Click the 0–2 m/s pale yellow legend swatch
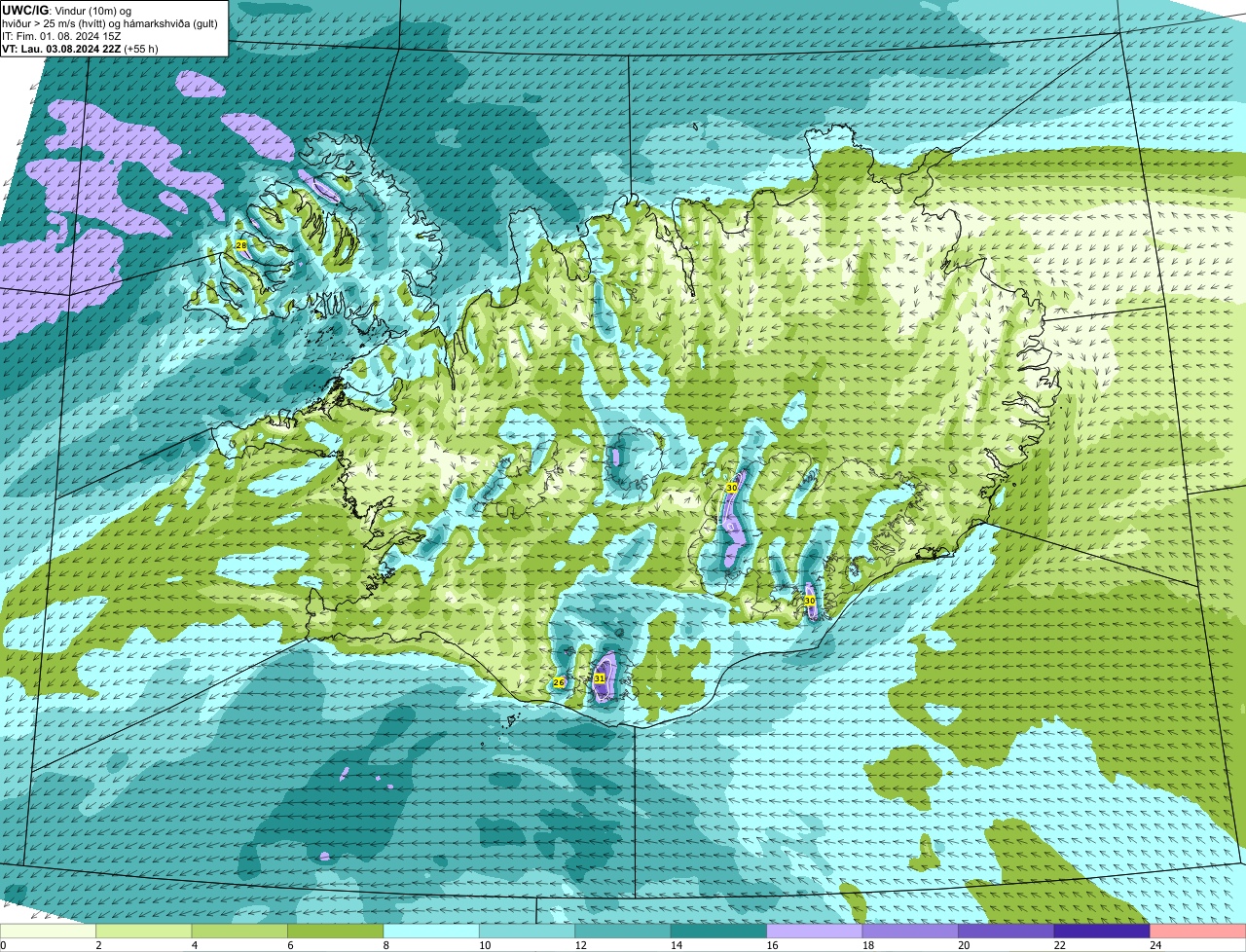This screenshot has width=1246, height=952. click(49, 932)
